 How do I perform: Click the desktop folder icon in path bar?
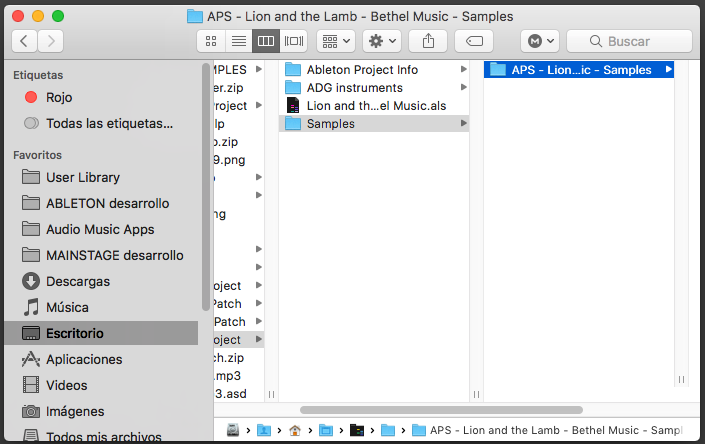point(326,430)
